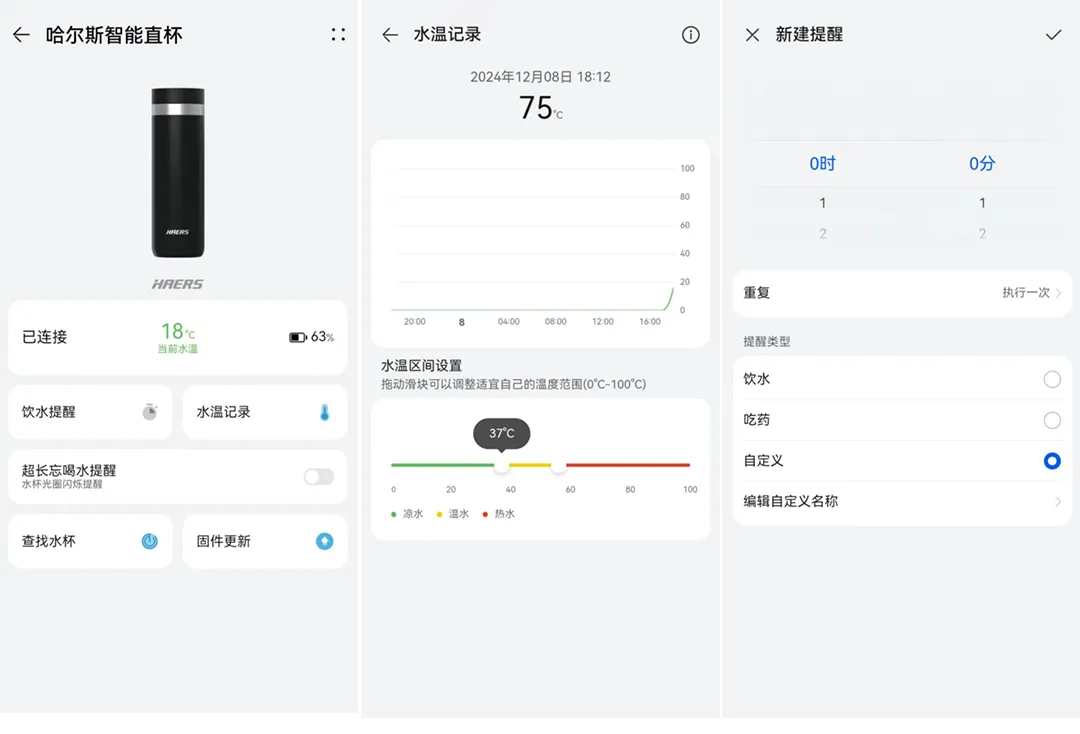Go back from the 水温记录 screen
The height and width of the screenshot is (734, 1080).
[x=390, y=34]
